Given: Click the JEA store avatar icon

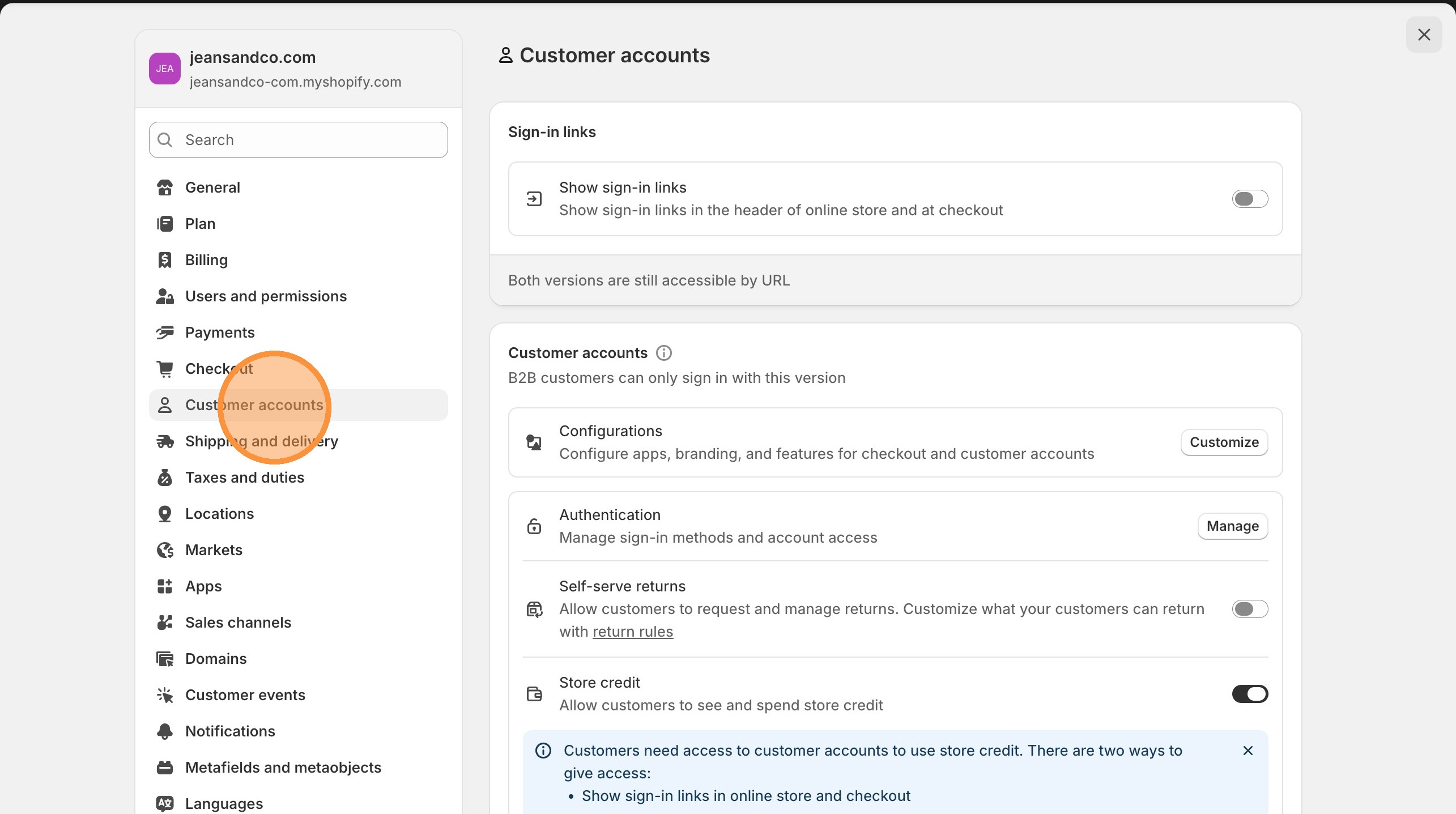Looking at the screenshot, I should point(164,68).
